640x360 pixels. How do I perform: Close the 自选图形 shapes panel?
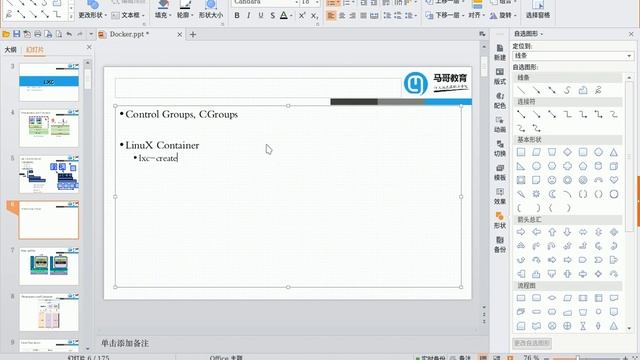pos(631,34)
